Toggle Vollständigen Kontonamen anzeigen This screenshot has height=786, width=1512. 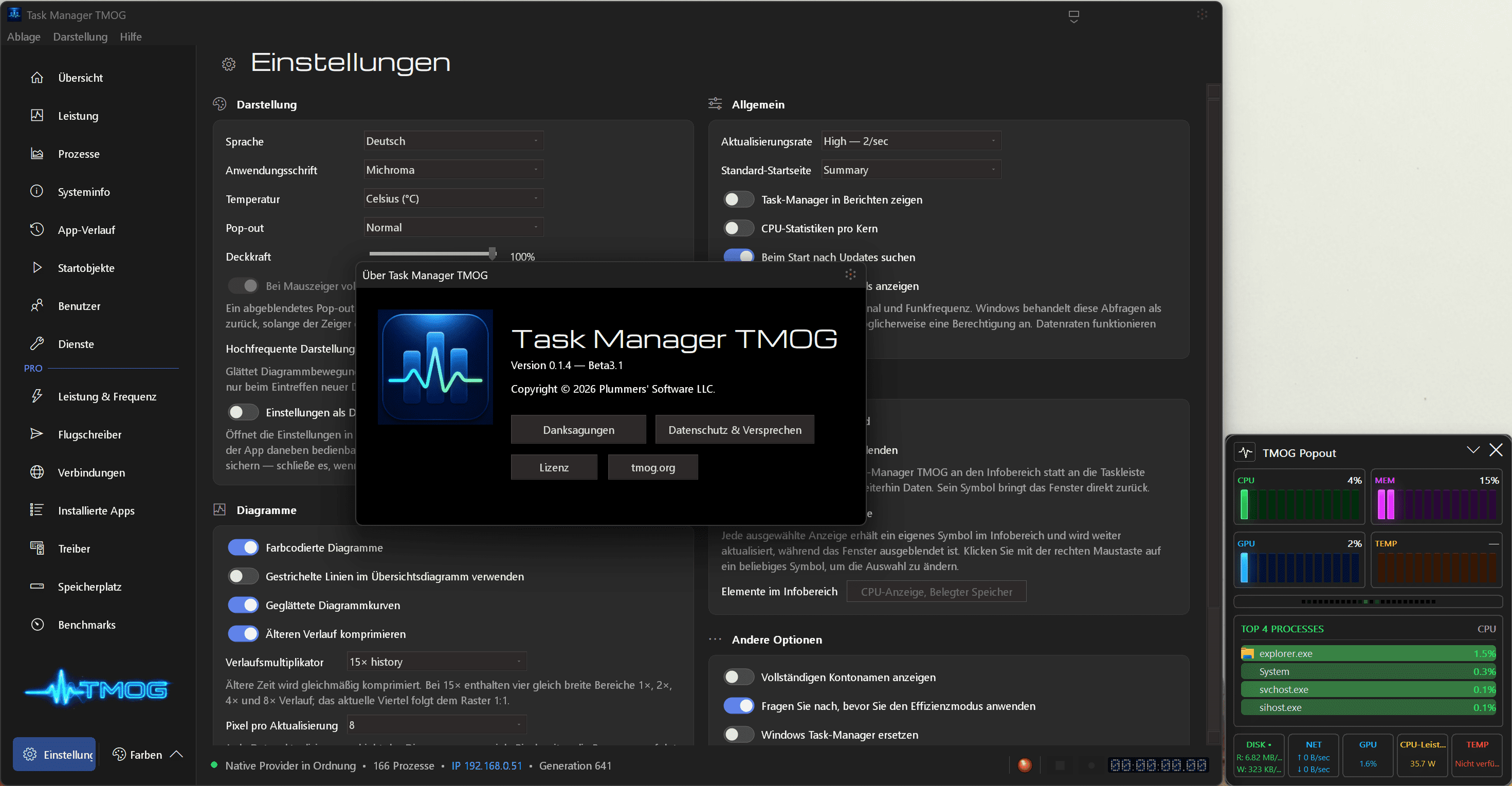[738, 678]
